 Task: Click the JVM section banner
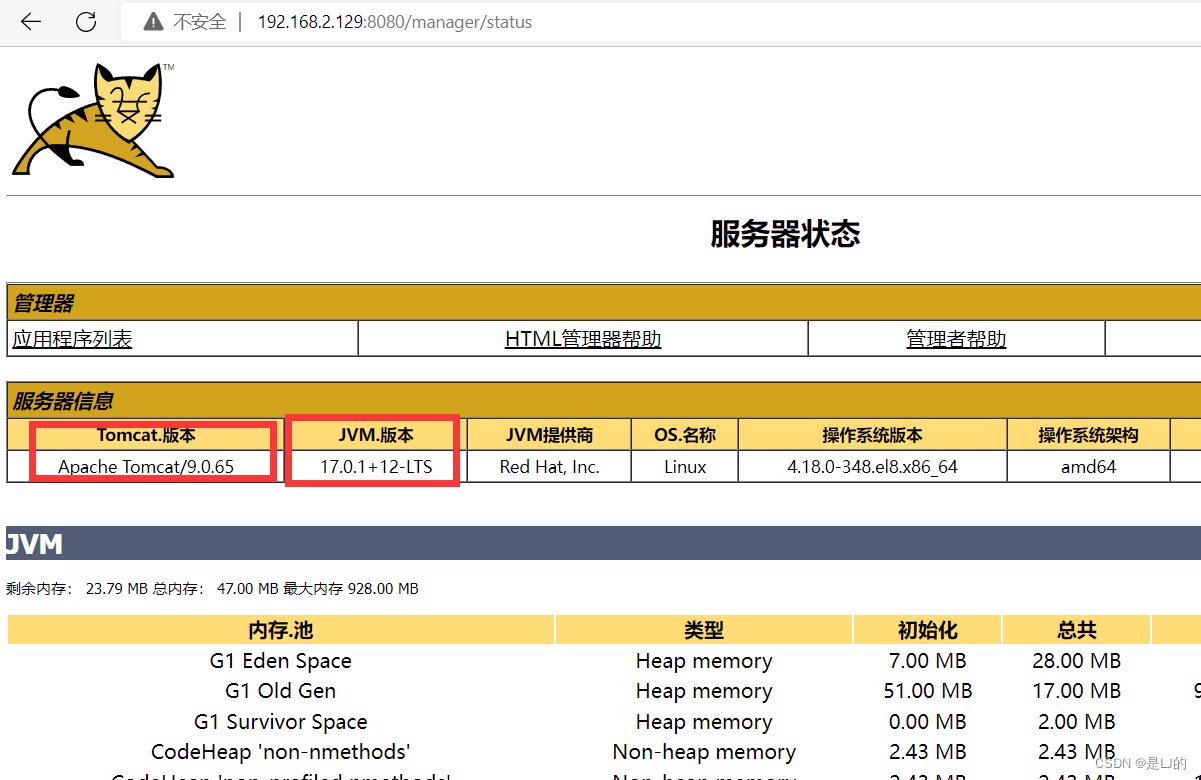coord(604,544)
